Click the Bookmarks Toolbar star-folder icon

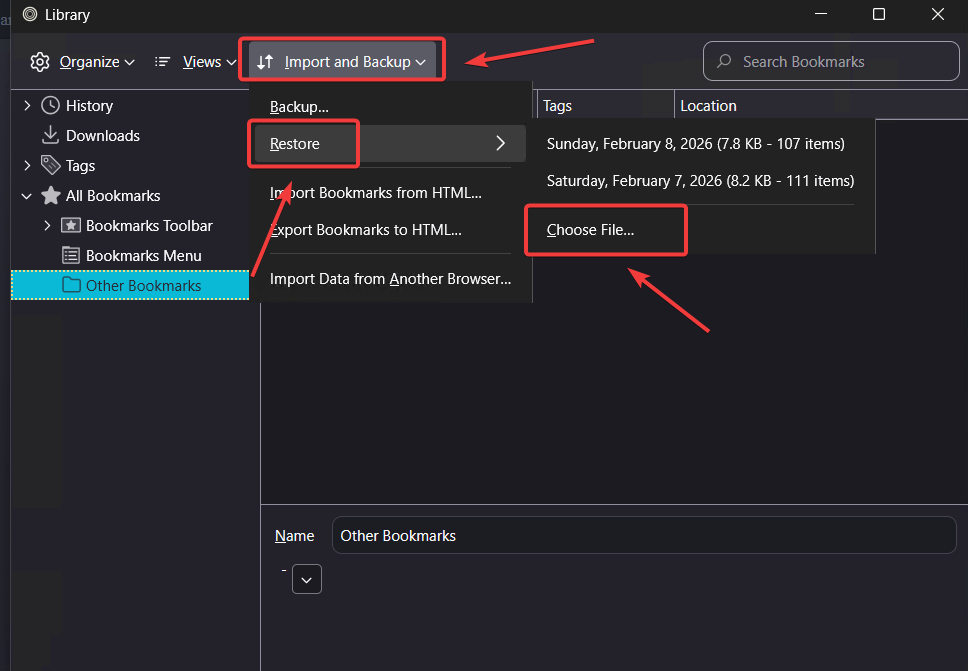click(x=70, y=225)
